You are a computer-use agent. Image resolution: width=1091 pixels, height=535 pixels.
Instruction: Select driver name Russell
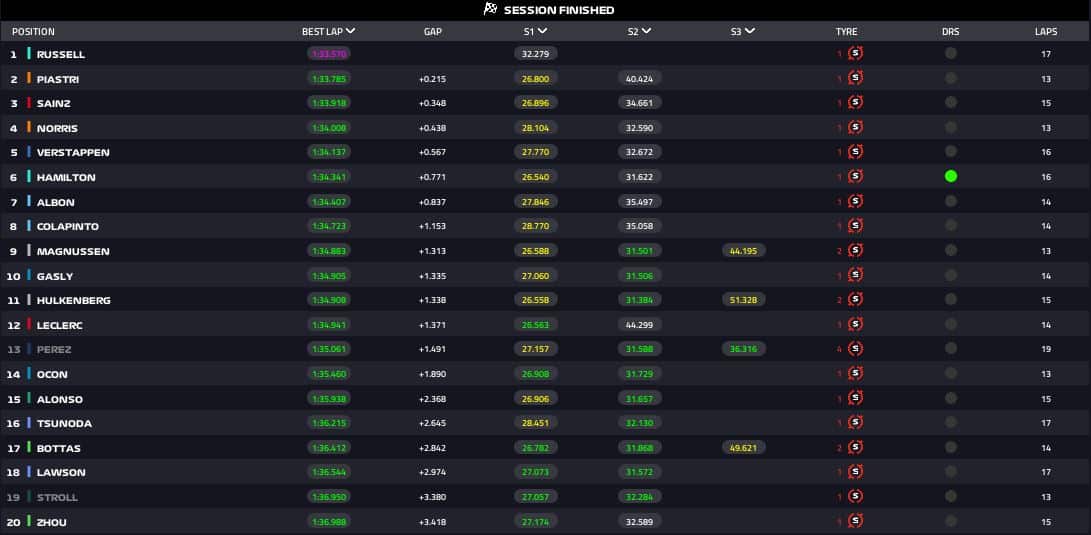pos(61,54)
